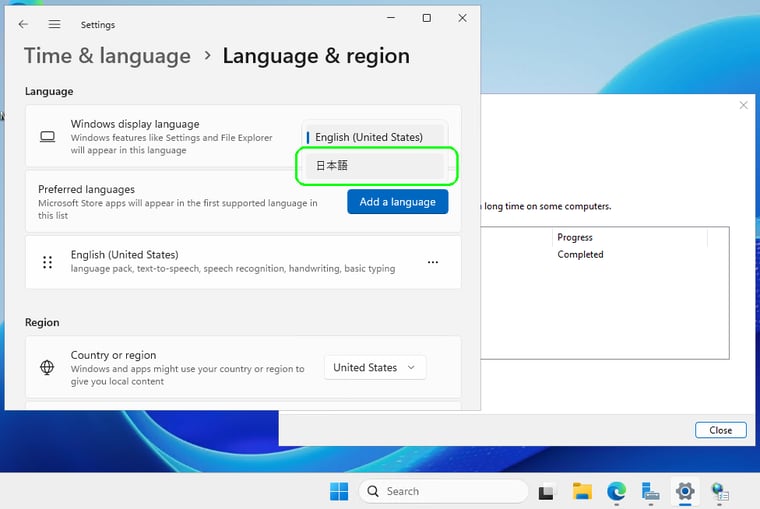Open the Settings hamburger navigation menu
The width and height of the screenshot is (760, 509).
click(54, 24)
